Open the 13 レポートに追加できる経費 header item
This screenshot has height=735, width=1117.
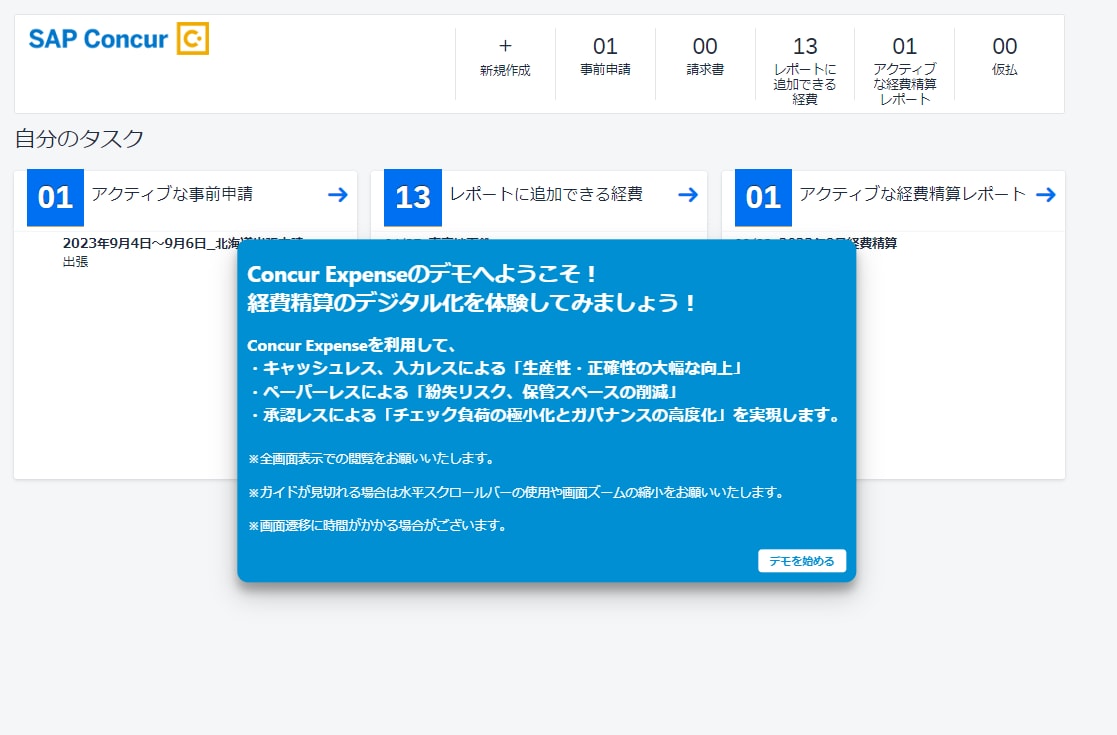coord(805,71)
